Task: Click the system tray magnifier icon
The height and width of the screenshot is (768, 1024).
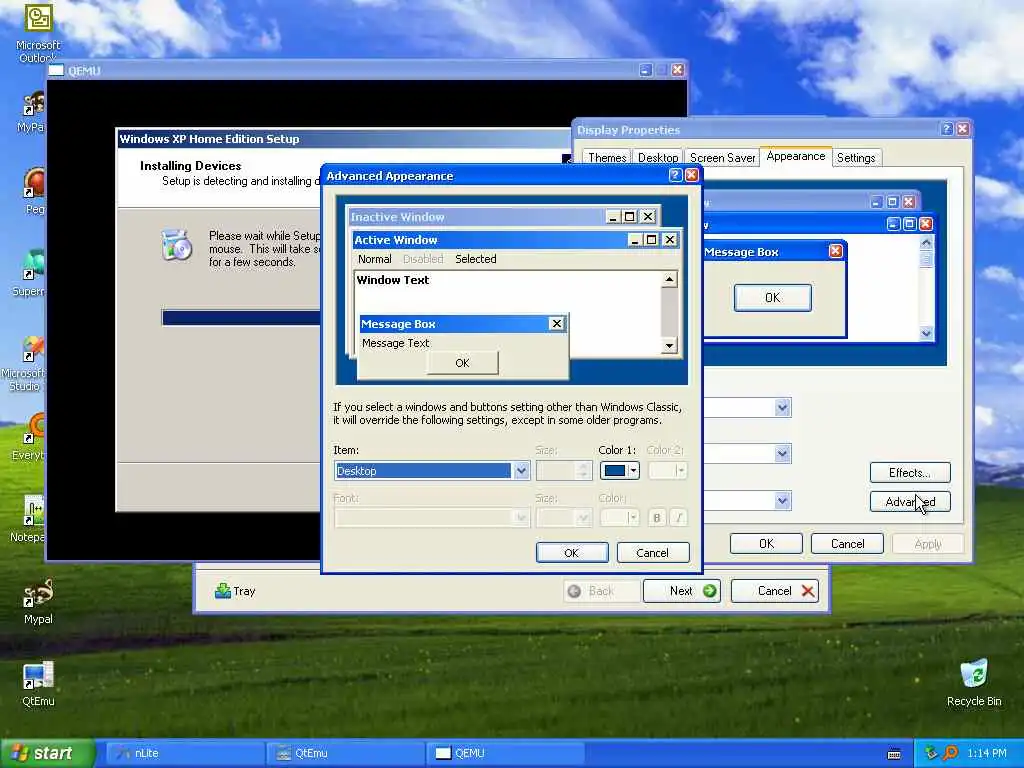Action: 950,753
